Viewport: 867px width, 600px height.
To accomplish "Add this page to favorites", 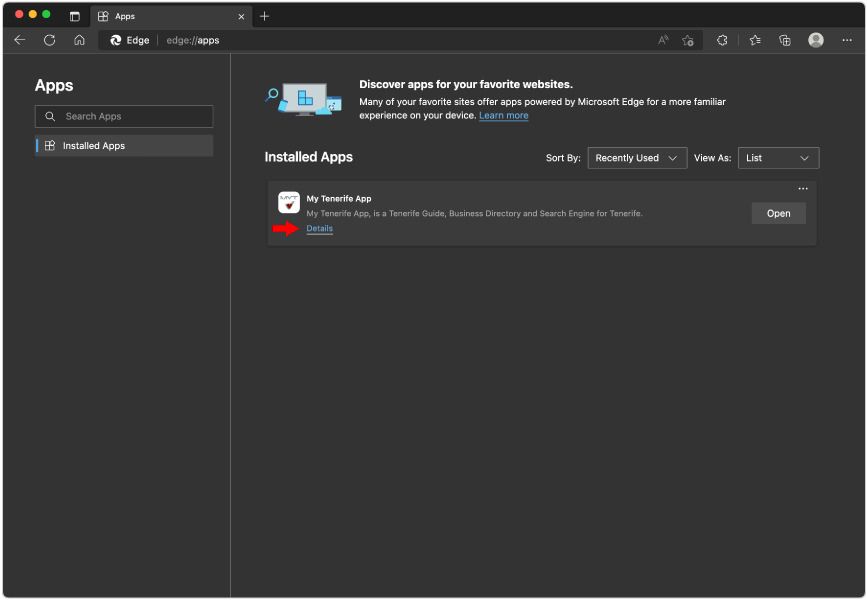I will coord(688,40).
